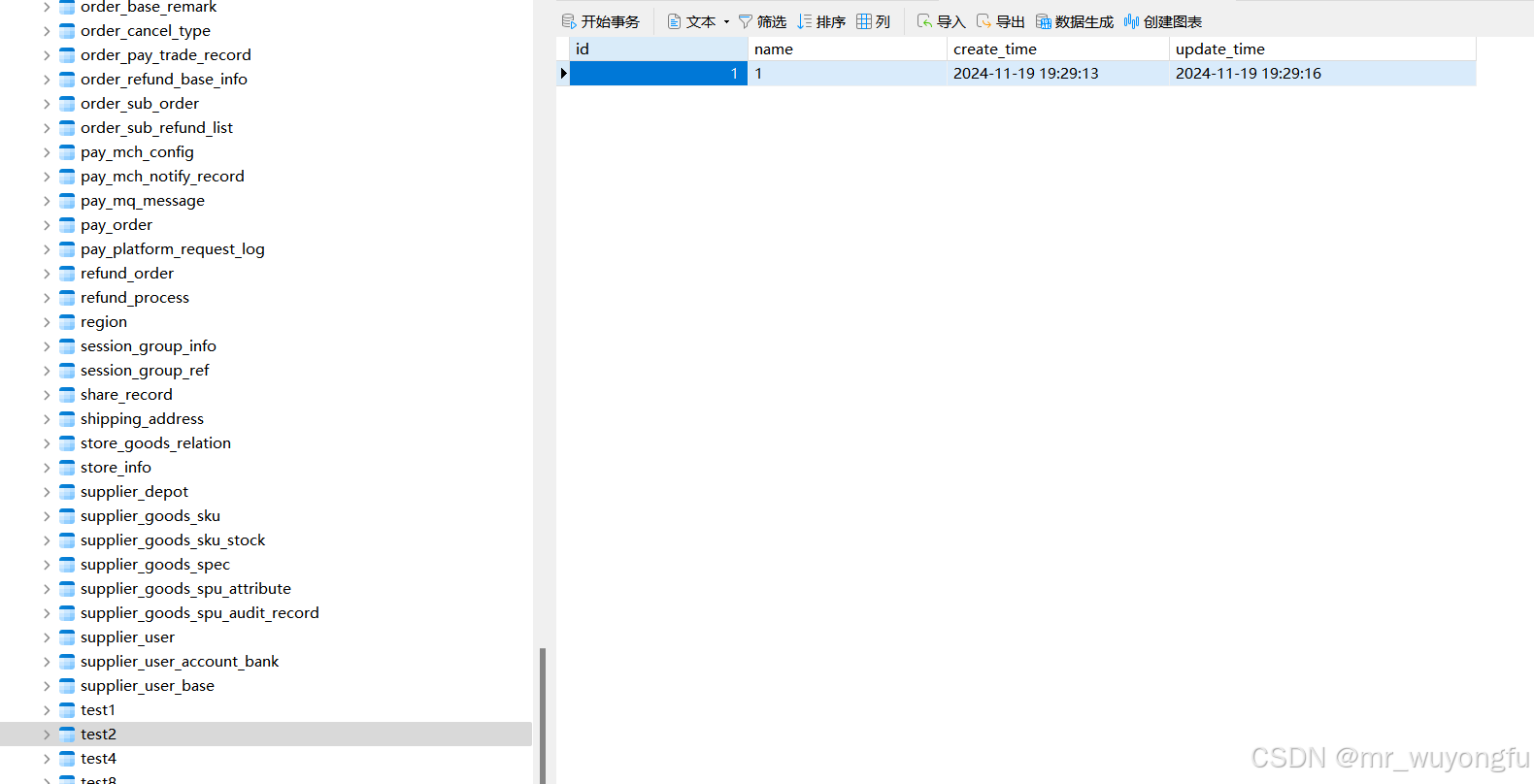Click the supplier_depot table icon
The width and height of the screenshot is (1534, 784).
(67, 492)
